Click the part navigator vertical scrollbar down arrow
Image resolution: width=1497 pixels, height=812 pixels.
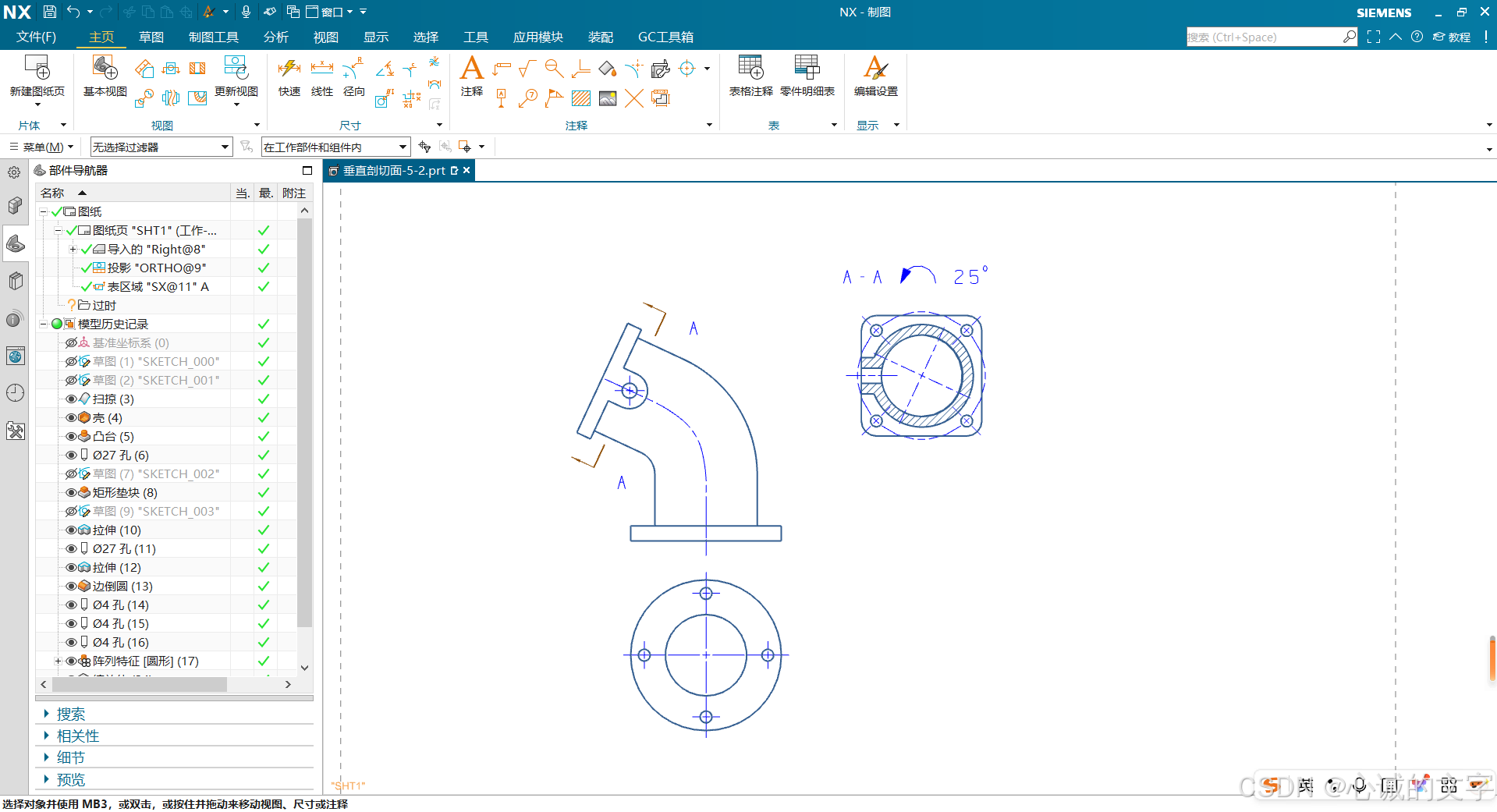[x=304, y=667]
